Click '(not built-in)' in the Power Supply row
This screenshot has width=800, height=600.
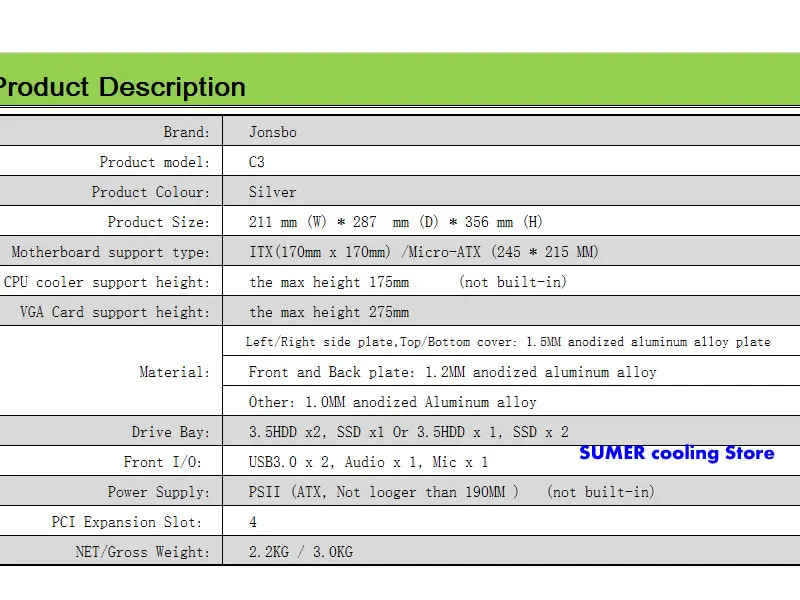tap(601, 492)
